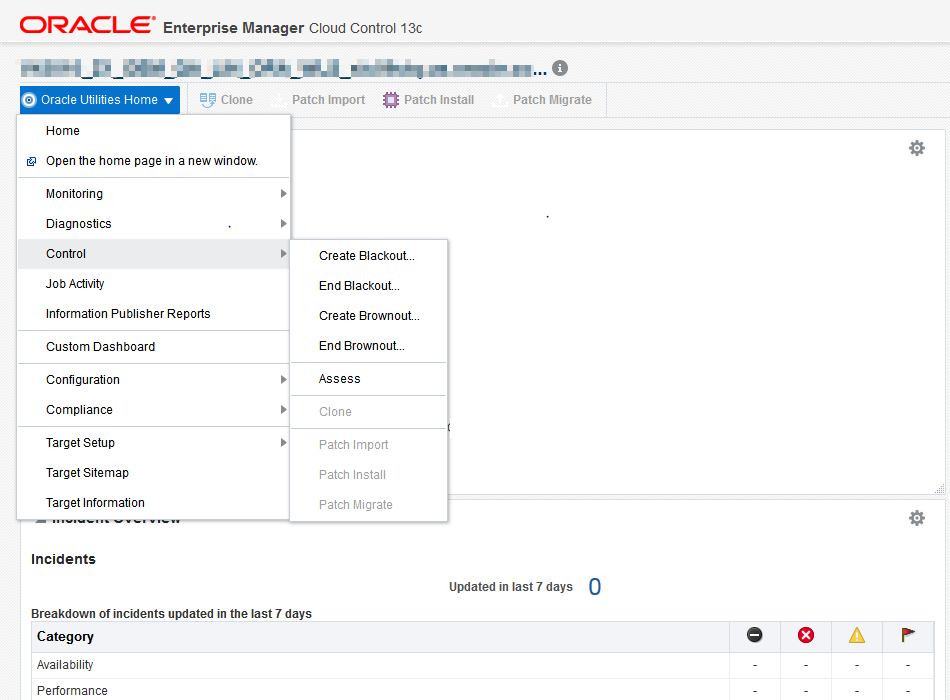Screen dimensions: 950x700
Task: Click the Clone toolbar icon
Action: (208, 100)
